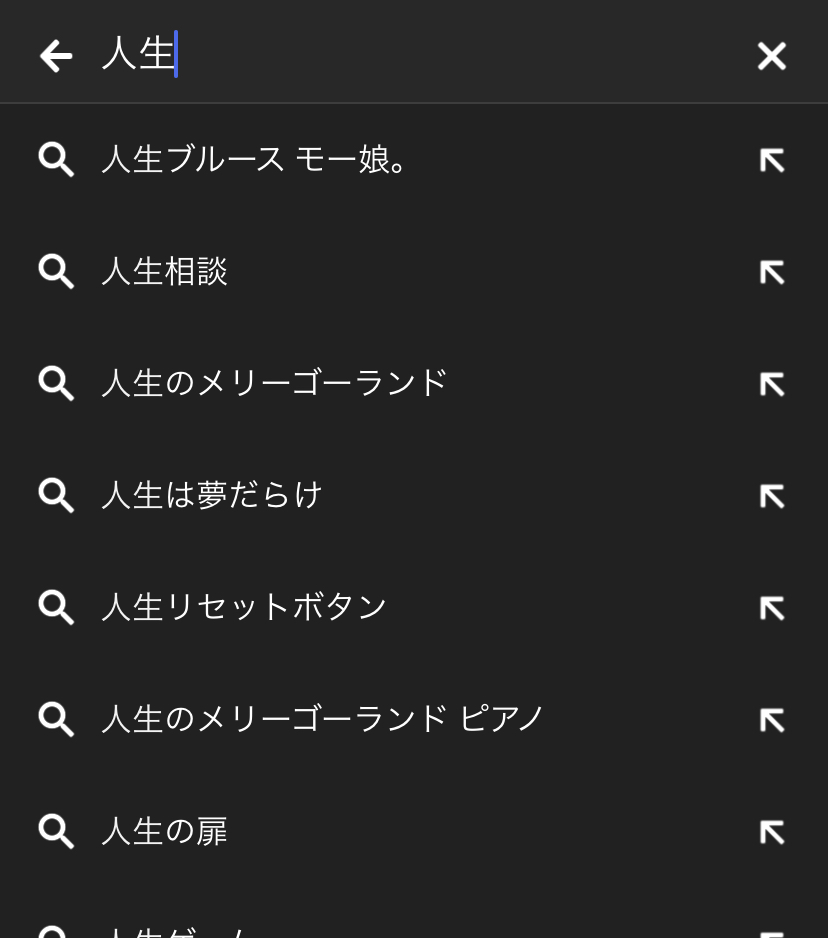This screenshot has height=938, width=828.
Task: Pick suggestion 人生リセットボタン
Action: (x=244, y=608)
